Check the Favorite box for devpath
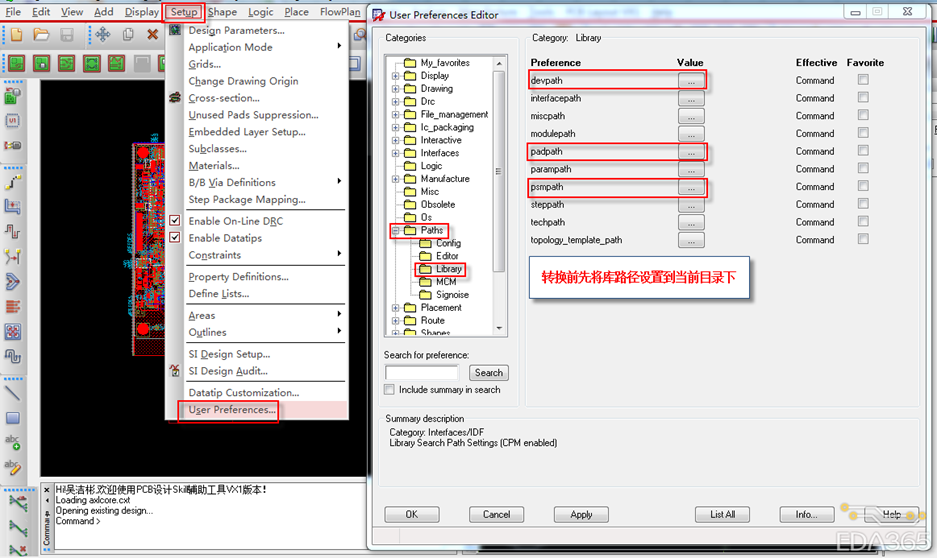 [862, 81]
